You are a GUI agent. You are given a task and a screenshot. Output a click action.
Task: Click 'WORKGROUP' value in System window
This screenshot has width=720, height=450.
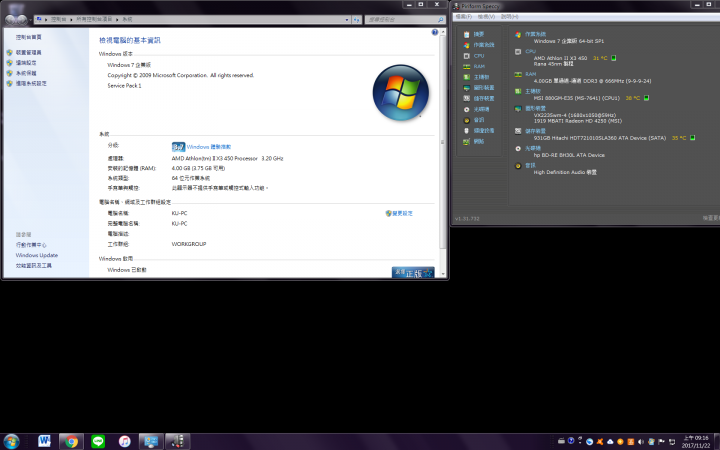(x=189, y=244)
